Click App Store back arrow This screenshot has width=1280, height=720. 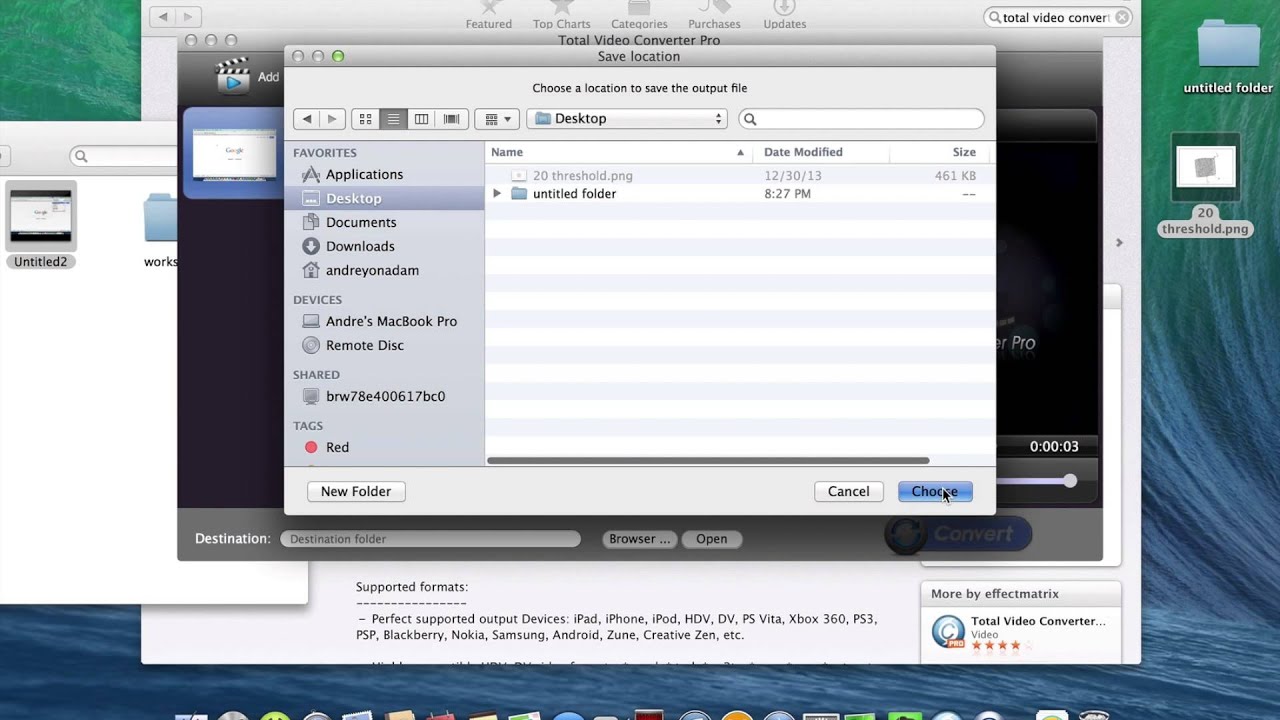tap(163, 17)
